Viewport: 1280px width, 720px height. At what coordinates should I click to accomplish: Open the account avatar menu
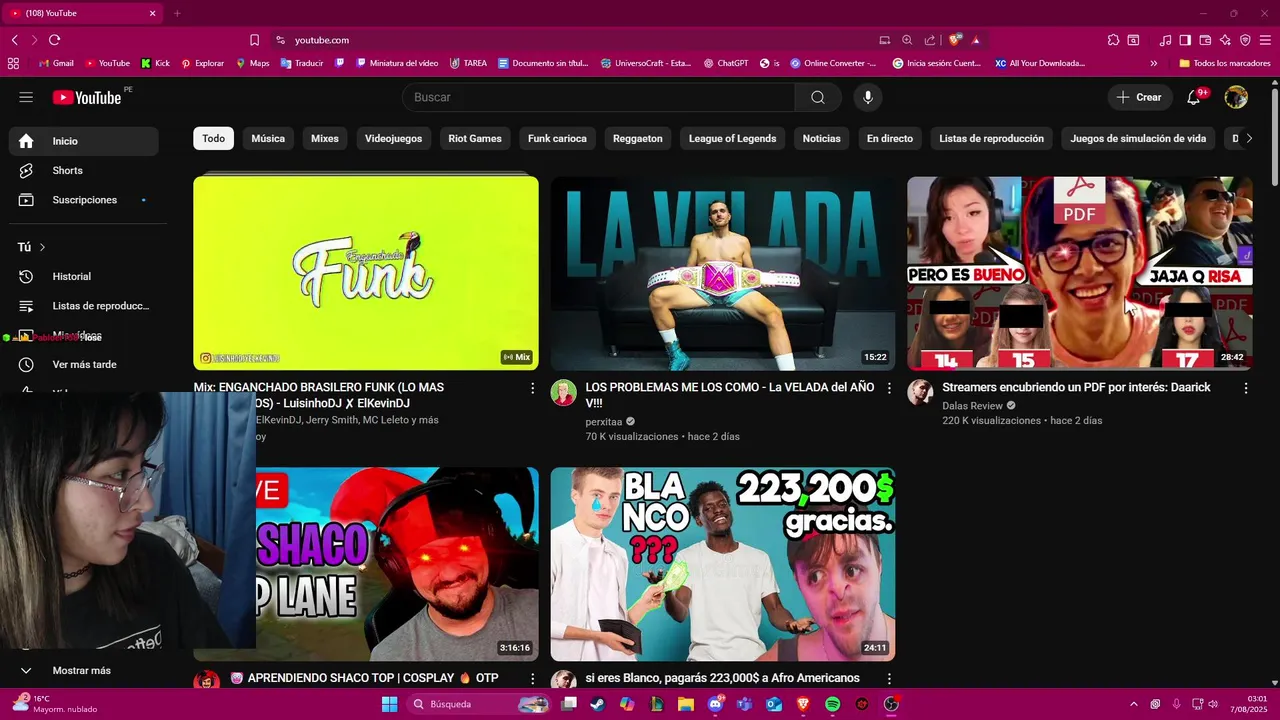pyautogui.click(x=1236, y=97)
